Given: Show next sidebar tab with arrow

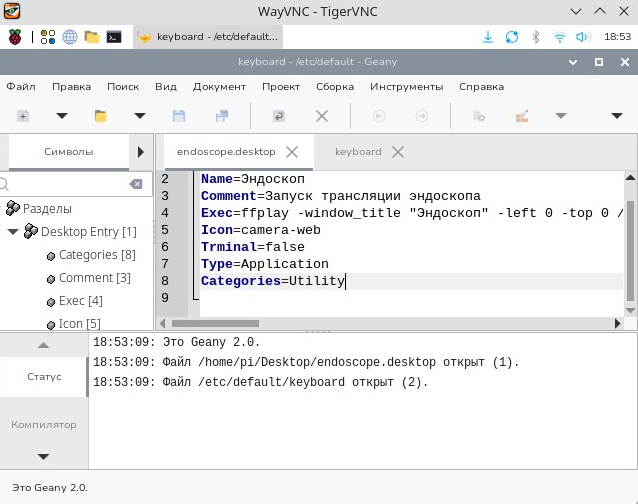Looking at the screenshot, I should pos(141,152).
